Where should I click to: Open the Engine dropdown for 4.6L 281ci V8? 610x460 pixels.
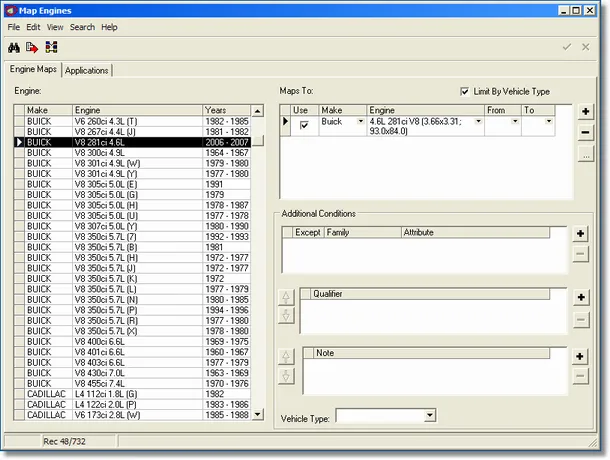479,121
